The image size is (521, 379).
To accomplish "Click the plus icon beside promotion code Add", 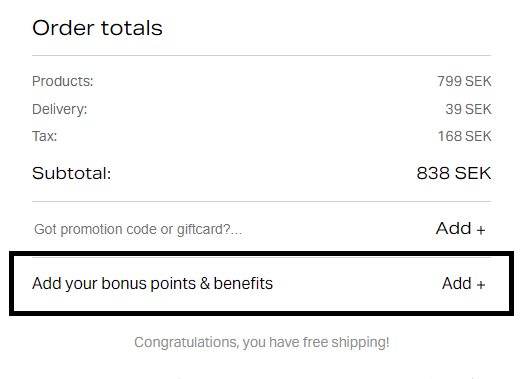I will pos(481,230).
